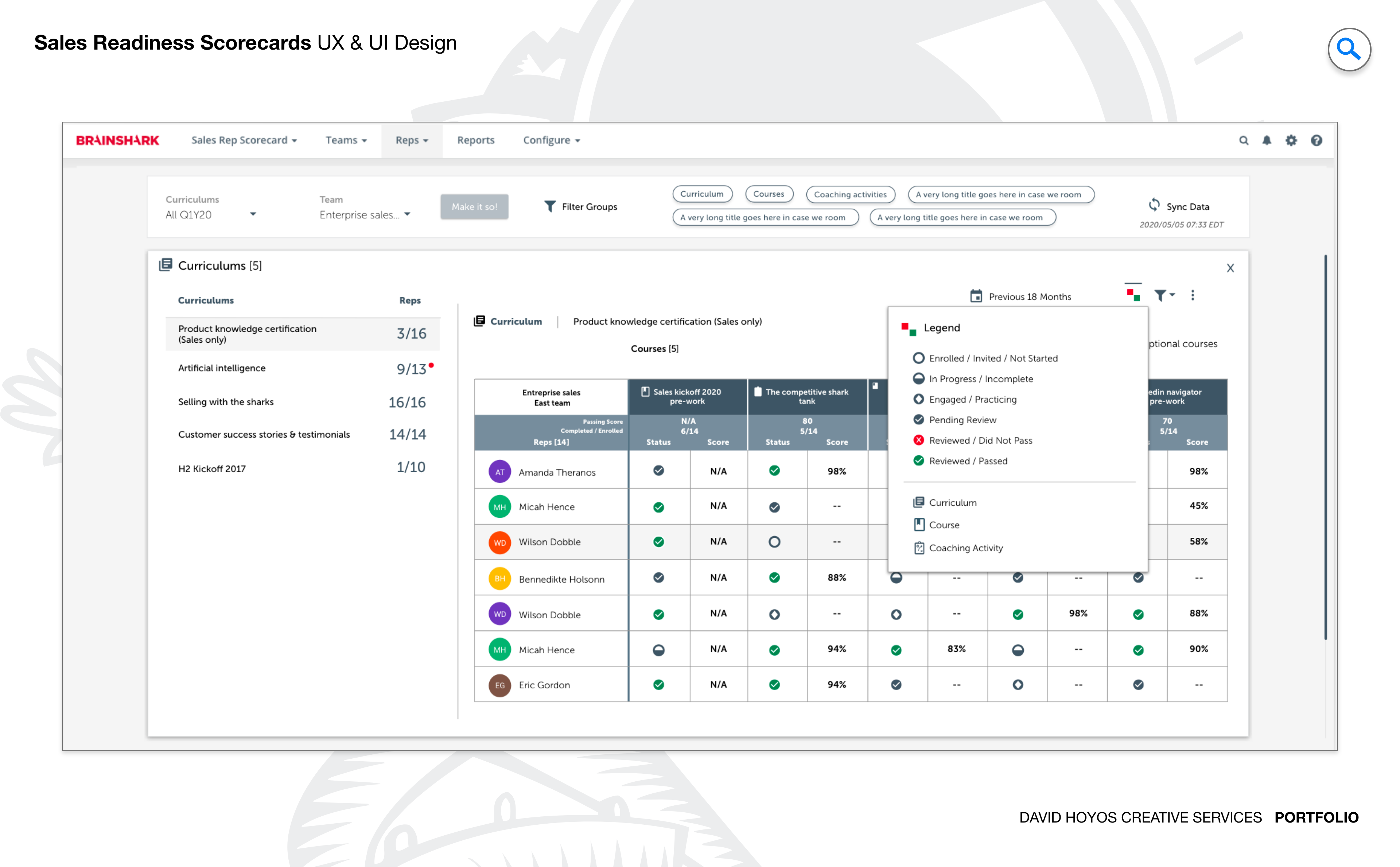1400x867 pixels.
Task: Click the Entreprise sales East team header cell
Action: tap(551, 397)
